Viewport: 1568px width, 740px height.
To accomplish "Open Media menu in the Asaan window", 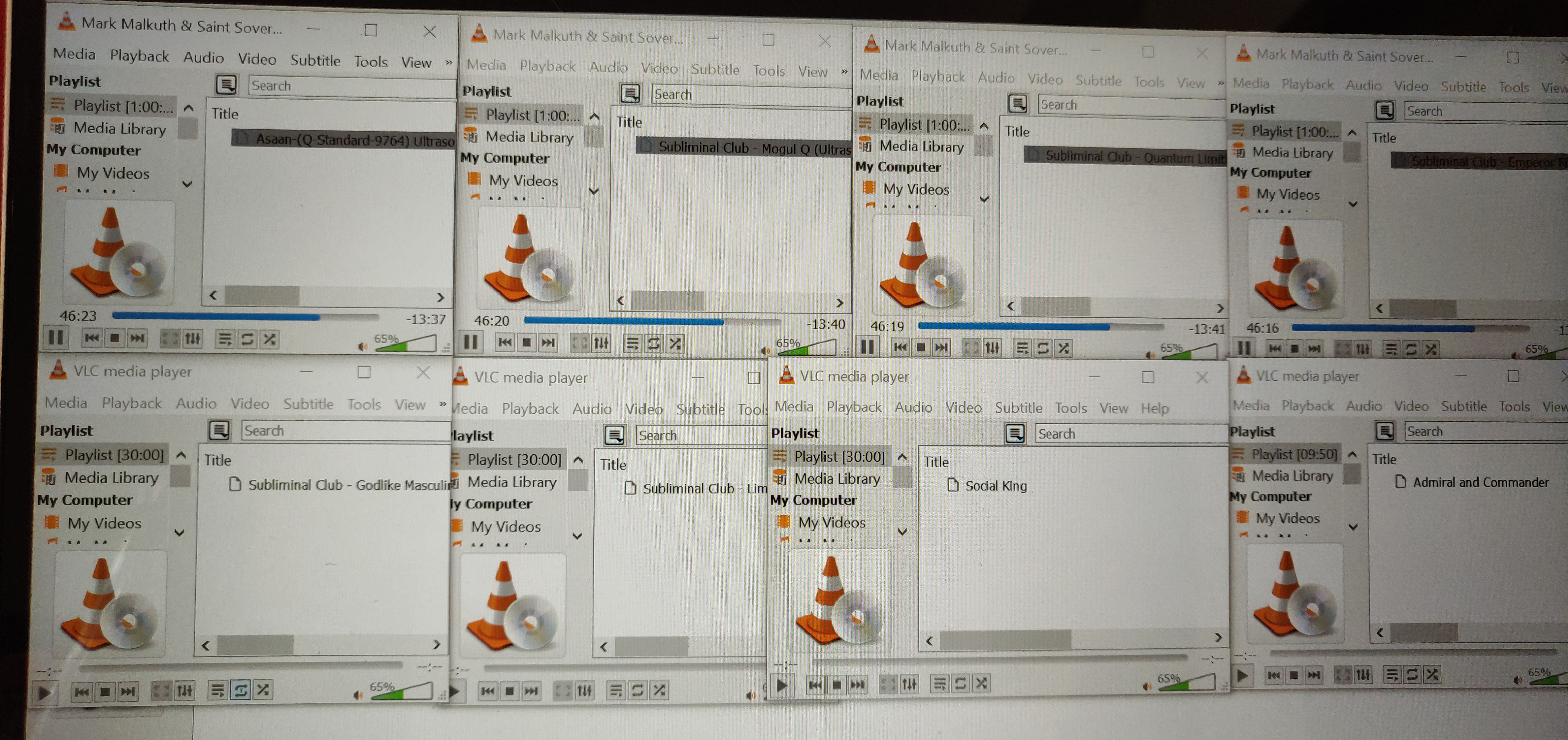I will (x=74, y=53).
